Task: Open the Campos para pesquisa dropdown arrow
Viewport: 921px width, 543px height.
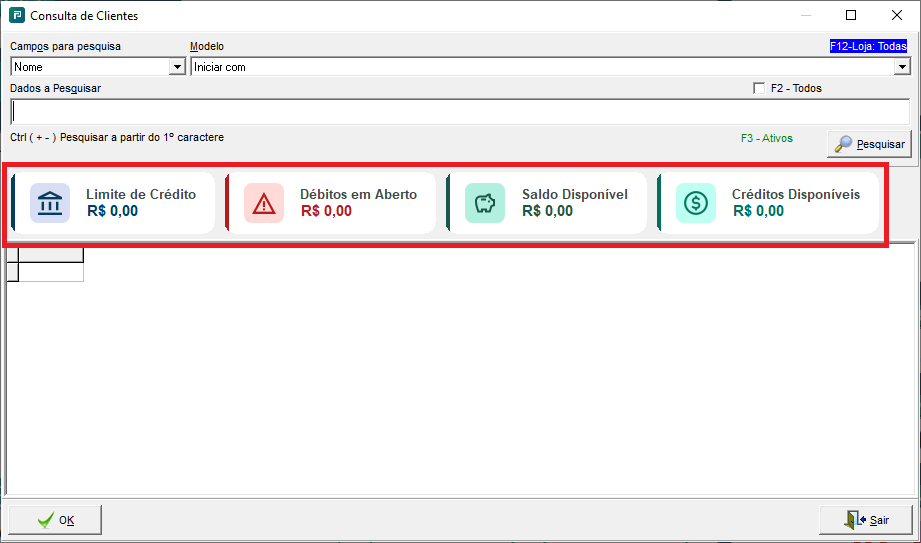Action: coord(177,67)
